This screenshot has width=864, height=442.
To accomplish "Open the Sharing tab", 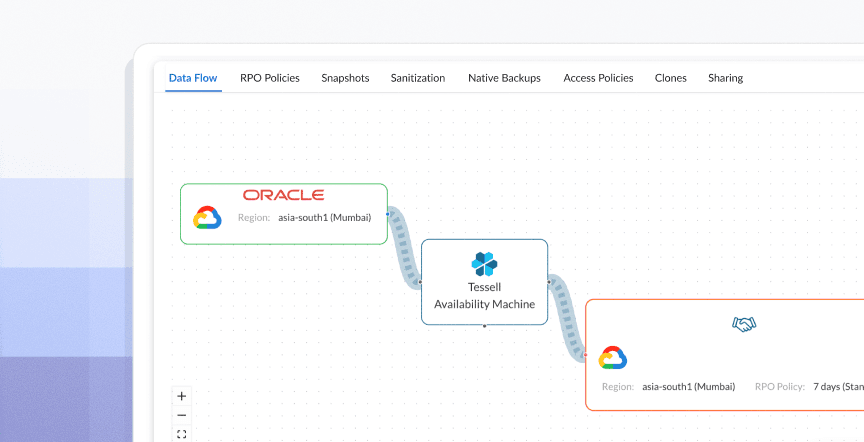I will coord(726,78).
